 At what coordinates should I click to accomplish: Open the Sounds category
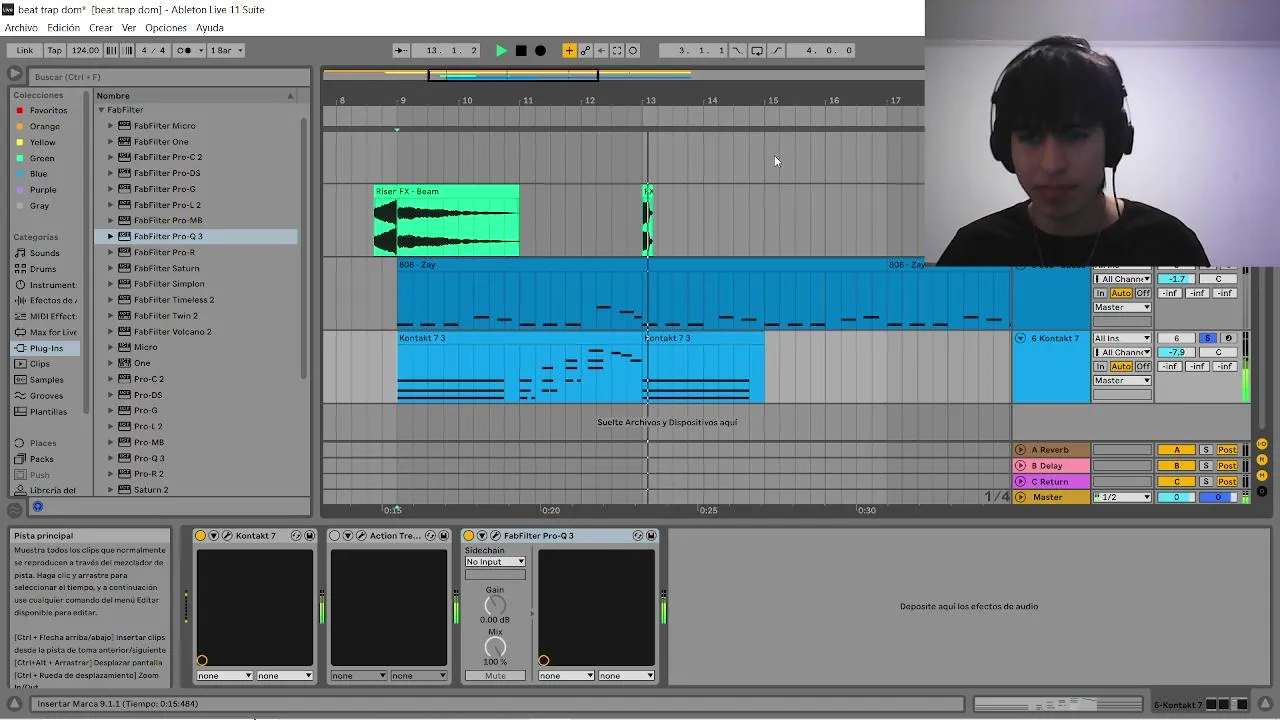tap(44, 253)
